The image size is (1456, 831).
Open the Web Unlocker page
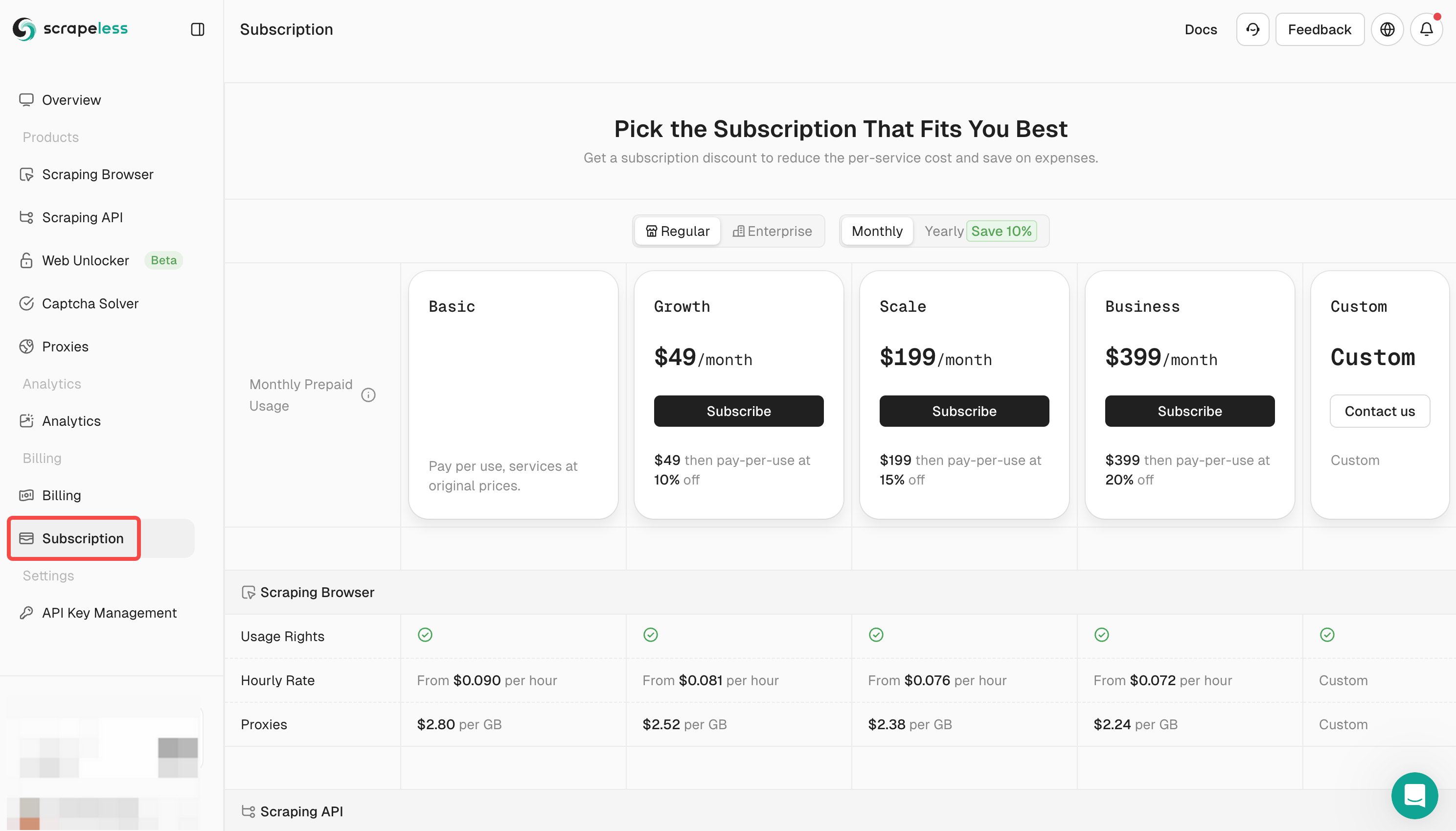[x=86, y=261]
